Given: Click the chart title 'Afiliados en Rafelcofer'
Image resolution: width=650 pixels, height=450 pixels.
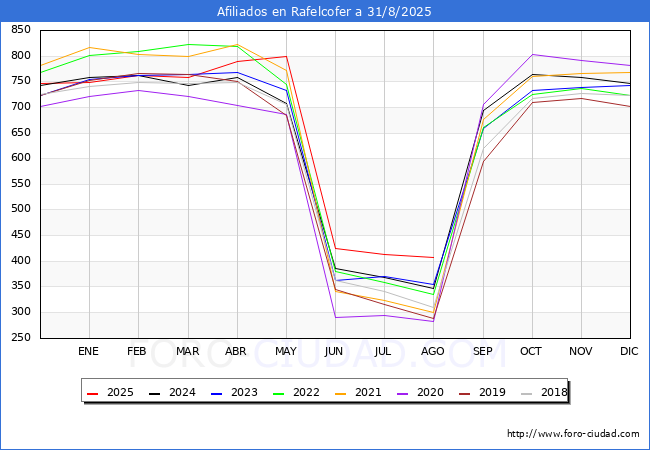Looking at the screenshot, I should [x=325, y=11].
